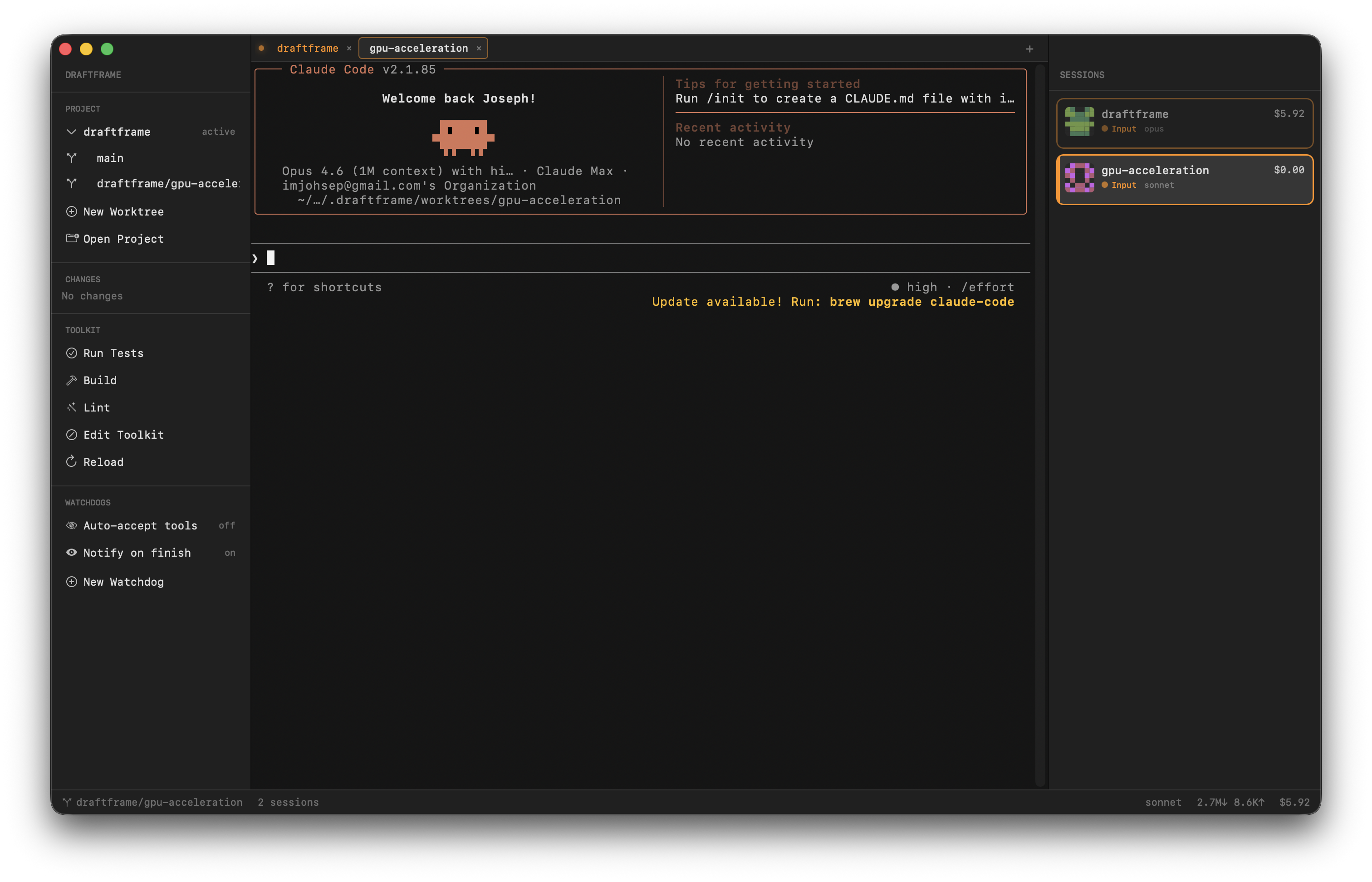The width and height of the screenshot is (1372, 882).
Task: Create a New Worktree
Action: click(x=124, y=211)
